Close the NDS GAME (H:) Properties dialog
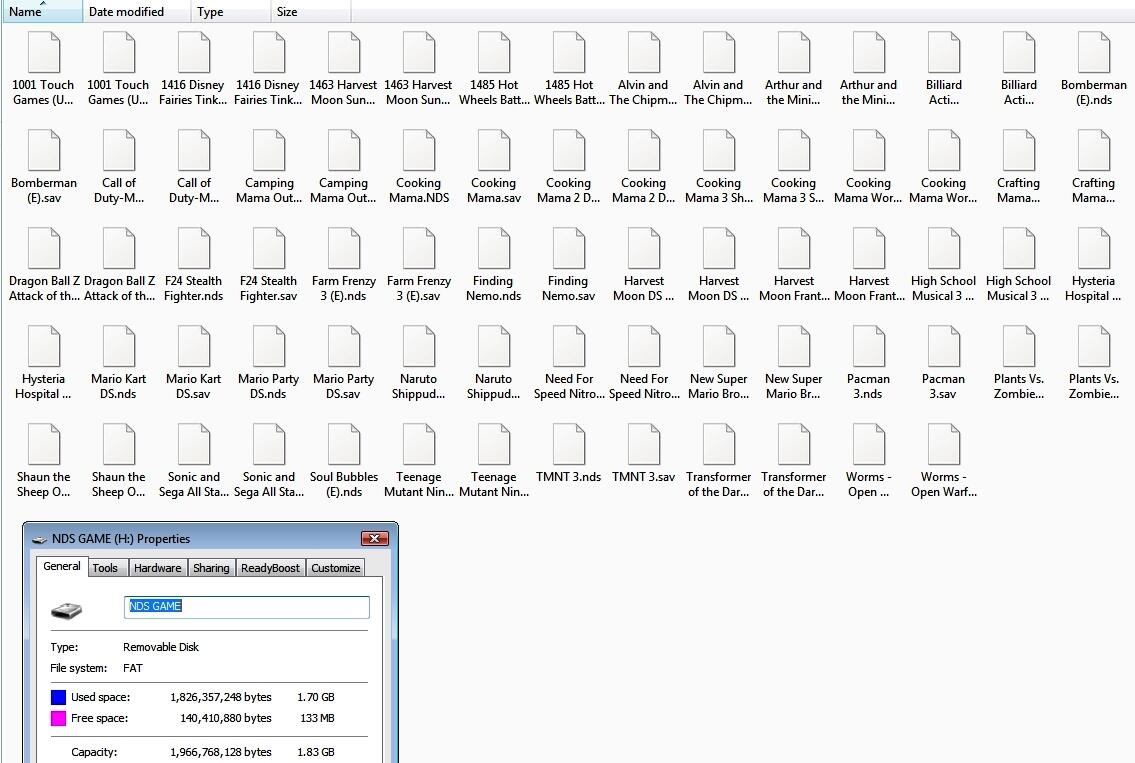1135x763 pixels. click(x=375, y=539)
